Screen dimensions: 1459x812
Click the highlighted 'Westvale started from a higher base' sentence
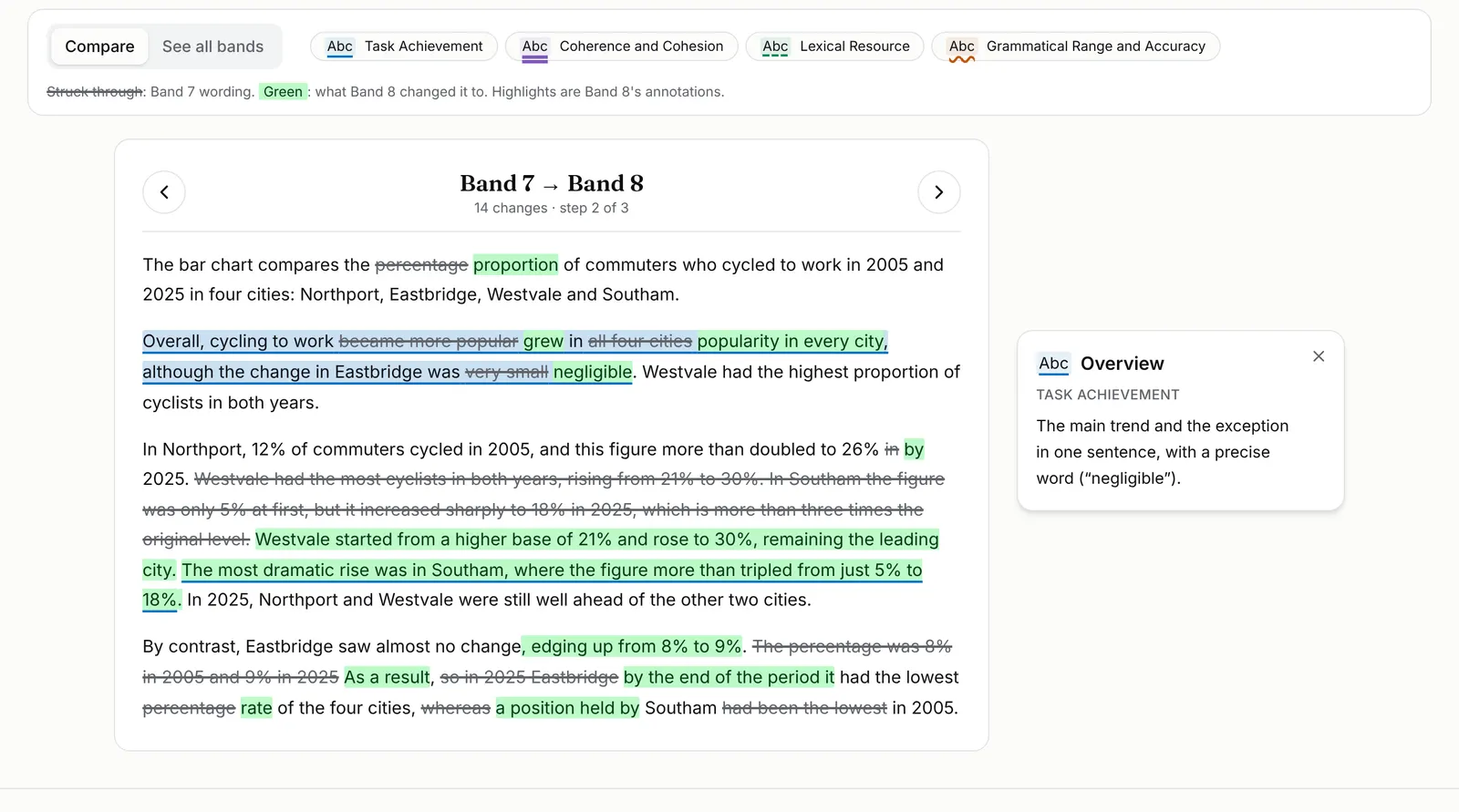(596, 540)
